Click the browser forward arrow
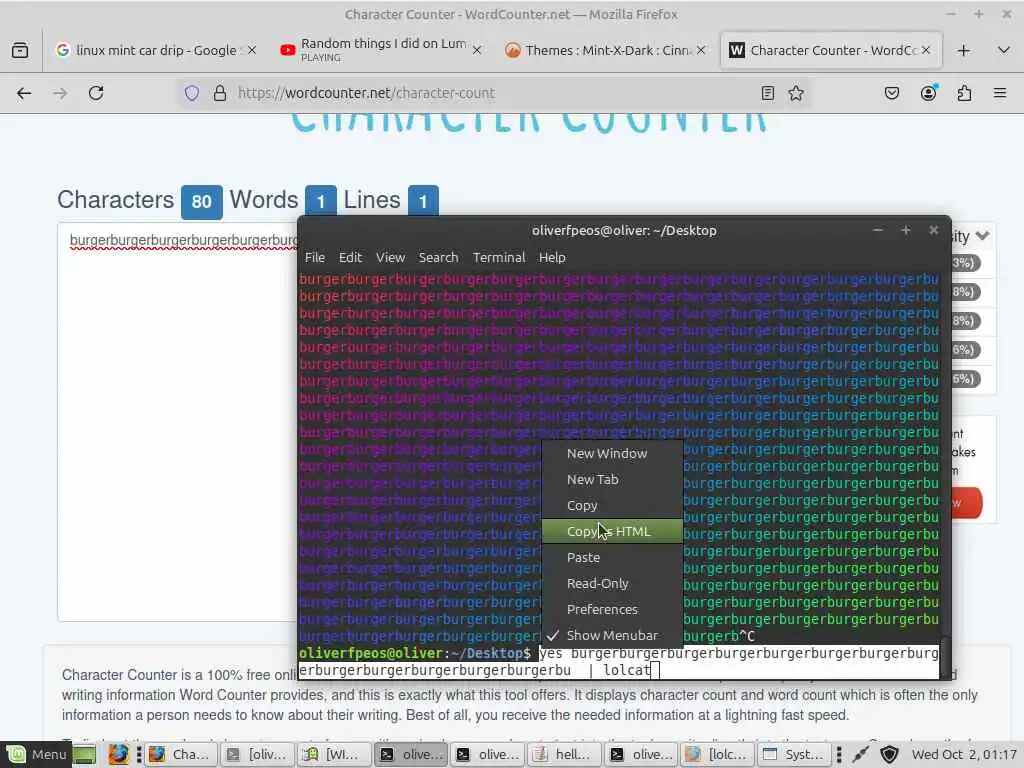The image size is (1024, 768). (60, 93)
